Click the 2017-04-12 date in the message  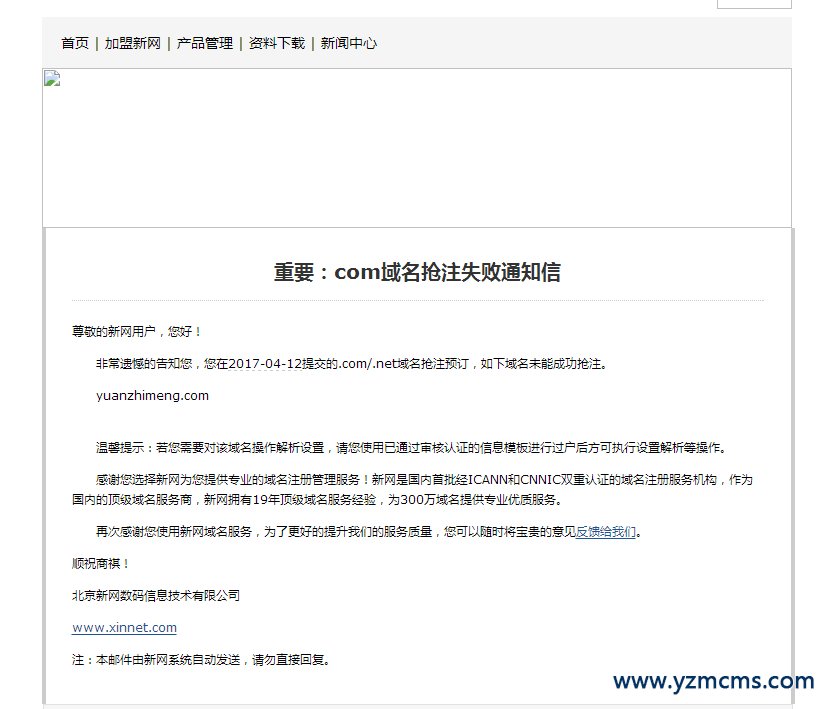[265, 363]
